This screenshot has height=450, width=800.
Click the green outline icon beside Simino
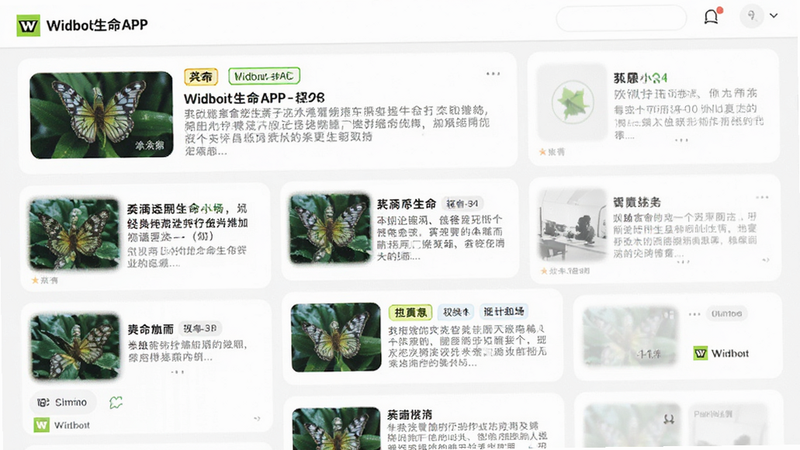116,403
